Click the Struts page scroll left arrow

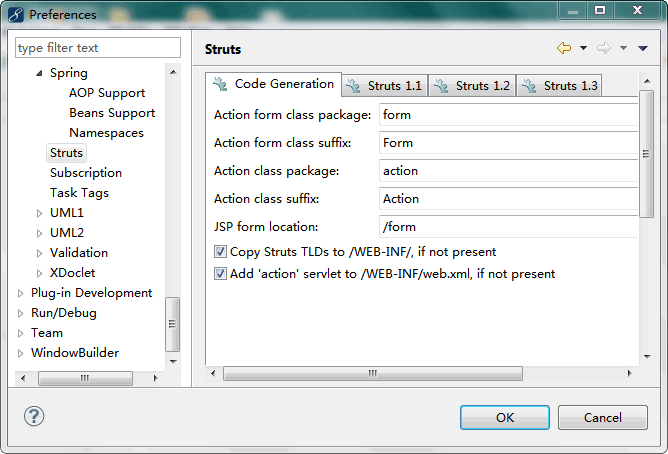[213, 374]
